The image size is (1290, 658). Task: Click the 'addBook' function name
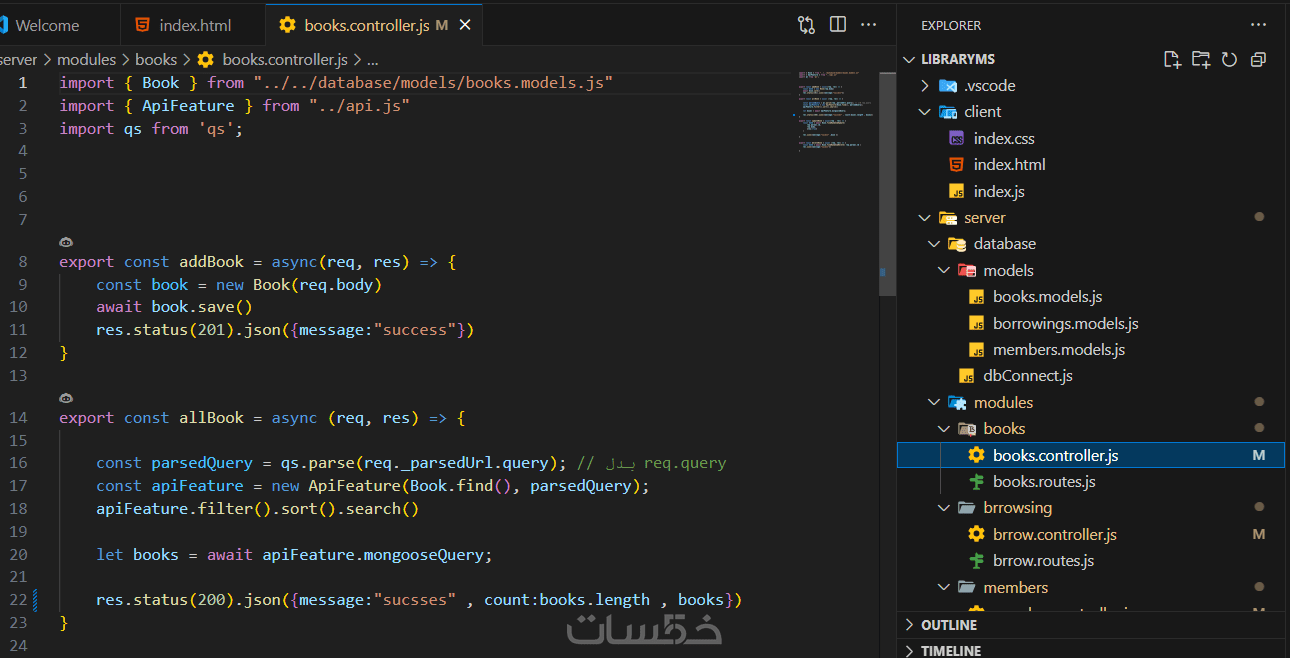coord(211,262)
